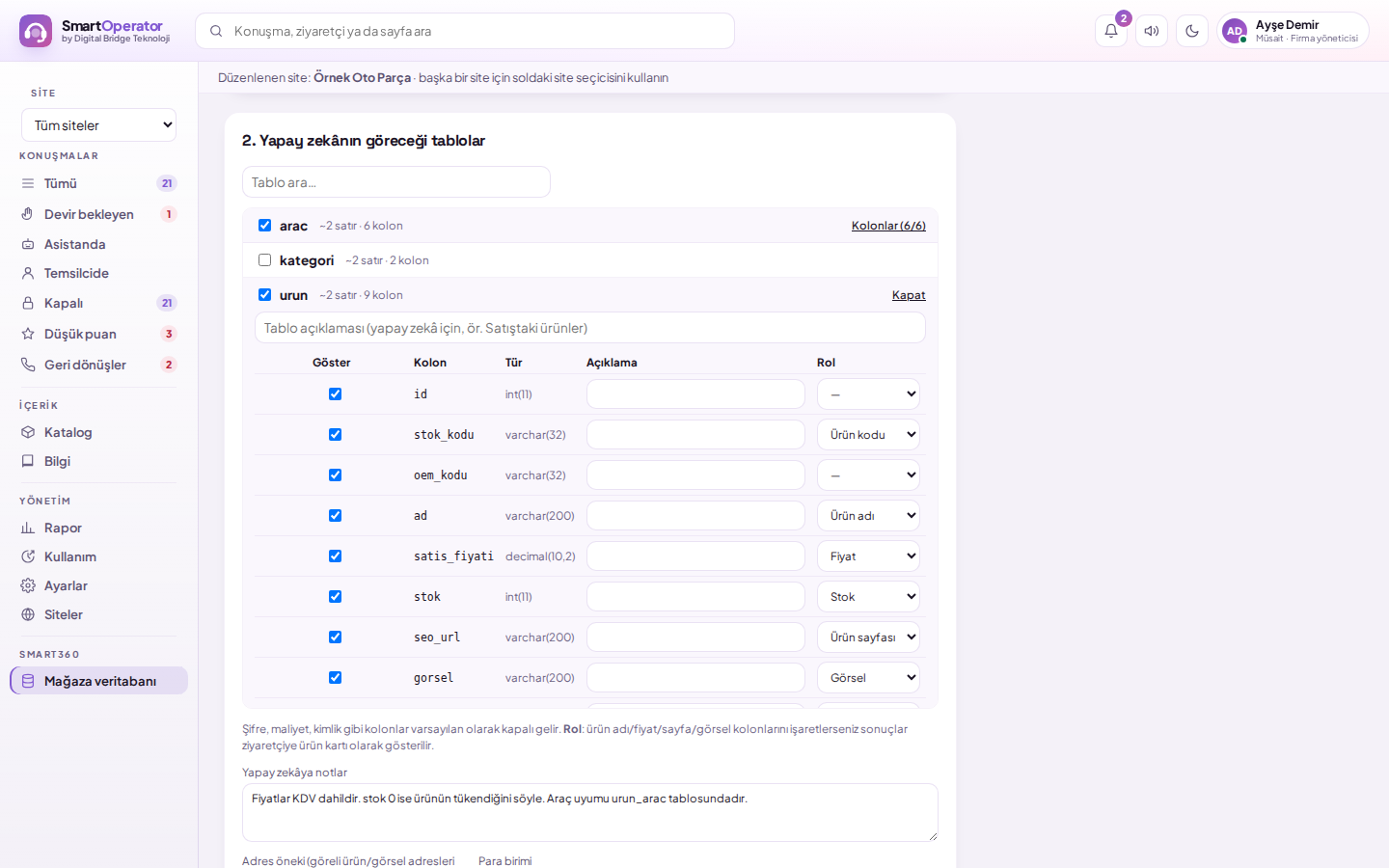Open the Rol dropdown for satis_fiyati
The width and height of the screenshot is (1389, 868).
(x=868, y=556)
